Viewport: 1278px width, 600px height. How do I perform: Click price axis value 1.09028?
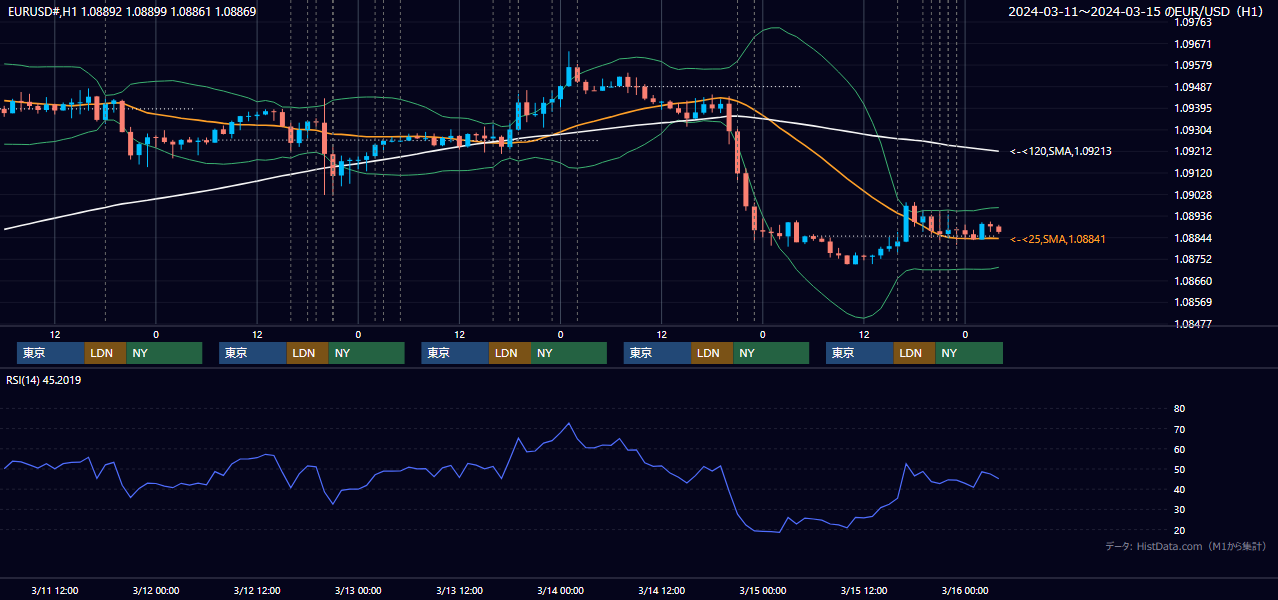click(x=1192, y=195)
